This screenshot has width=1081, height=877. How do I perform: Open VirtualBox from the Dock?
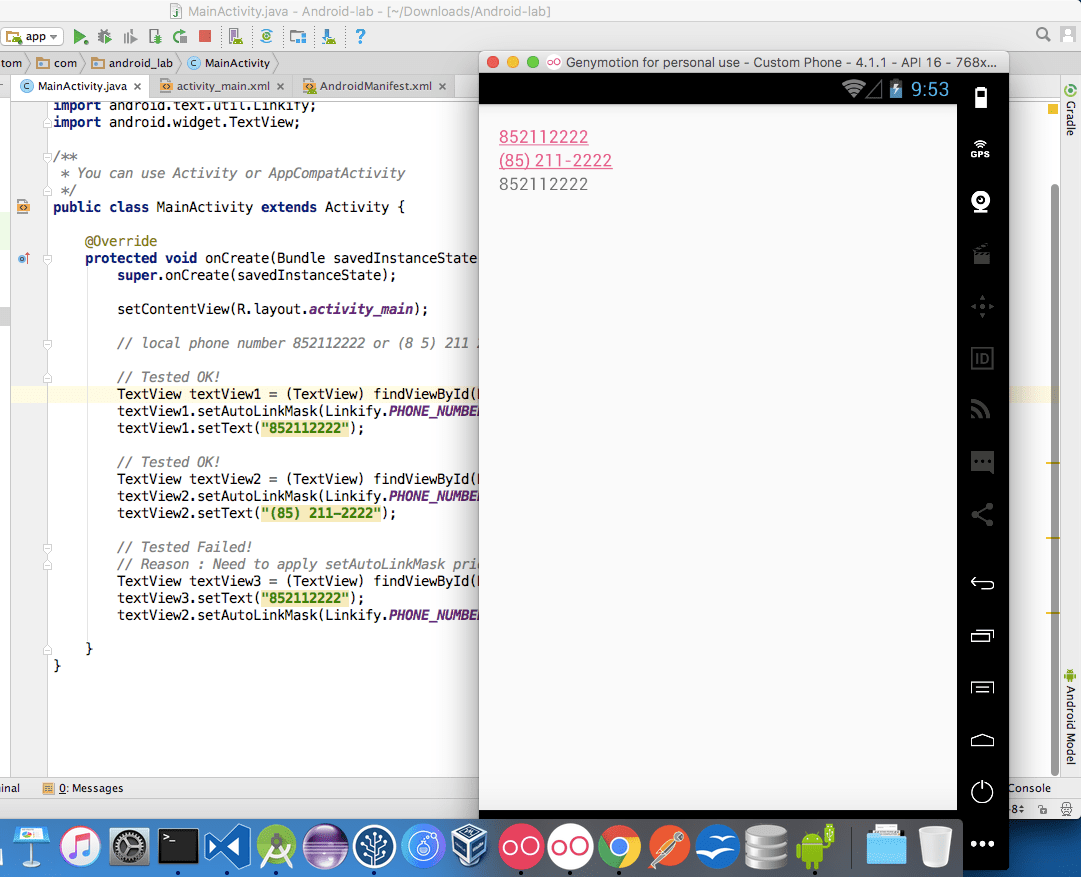pos(471,847)
